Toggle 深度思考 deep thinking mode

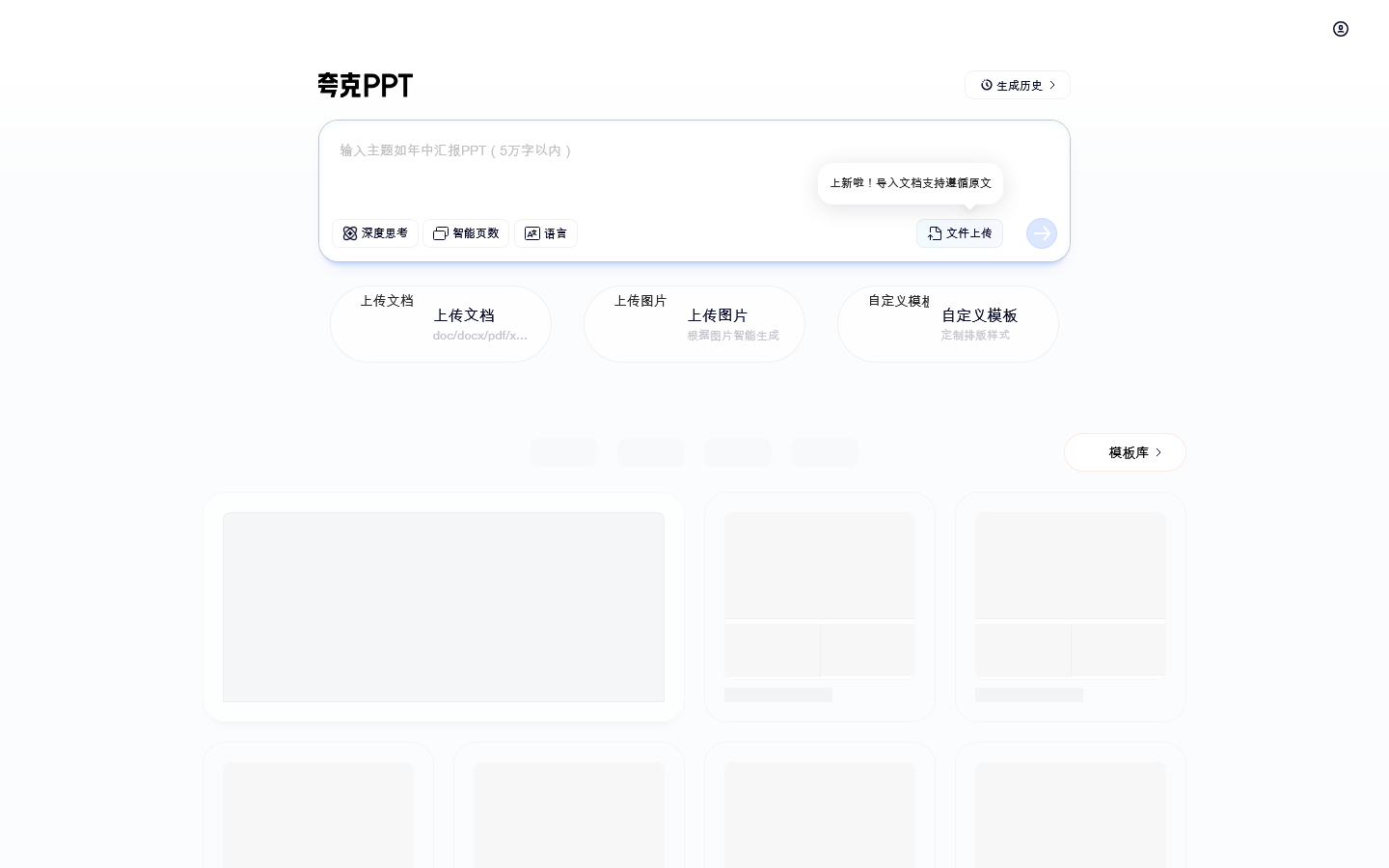375,233
